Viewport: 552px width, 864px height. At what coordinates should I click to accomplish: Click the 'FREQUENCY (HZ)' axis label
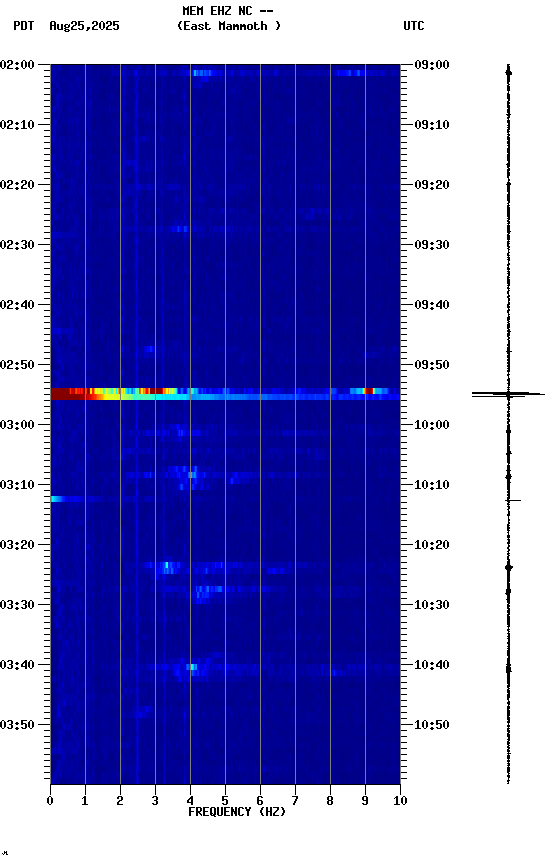(x=237, y=812)
